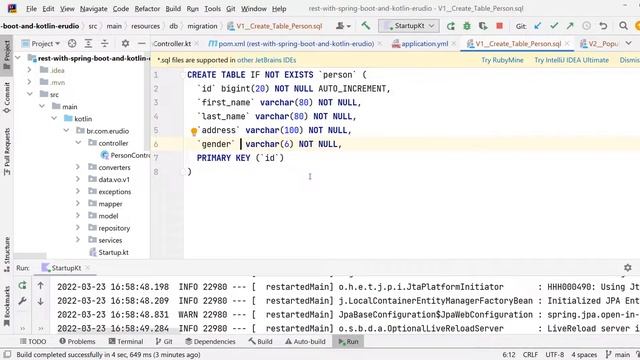Click Try IntelliJ IDEA Ultimate link

[571, 60]
